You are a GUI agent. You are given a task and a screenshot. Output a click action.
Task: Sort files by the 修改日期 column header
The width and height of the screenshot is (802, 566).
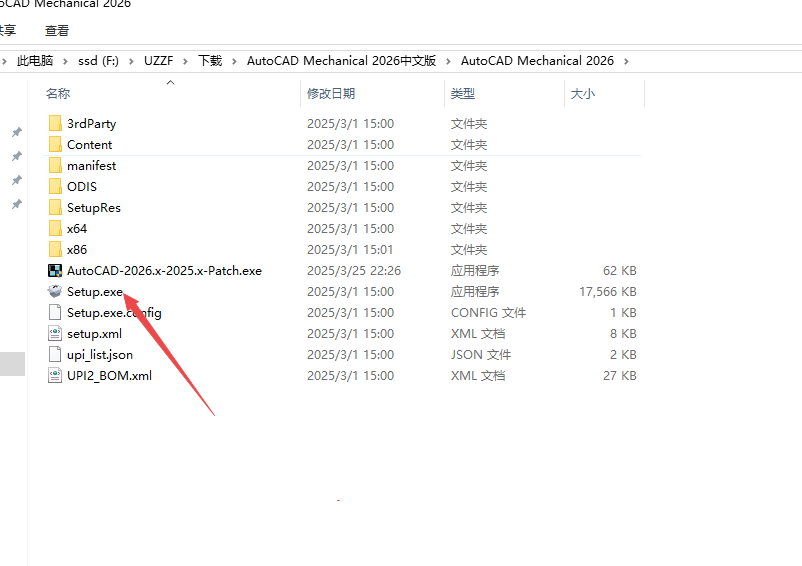pos(331,94)
